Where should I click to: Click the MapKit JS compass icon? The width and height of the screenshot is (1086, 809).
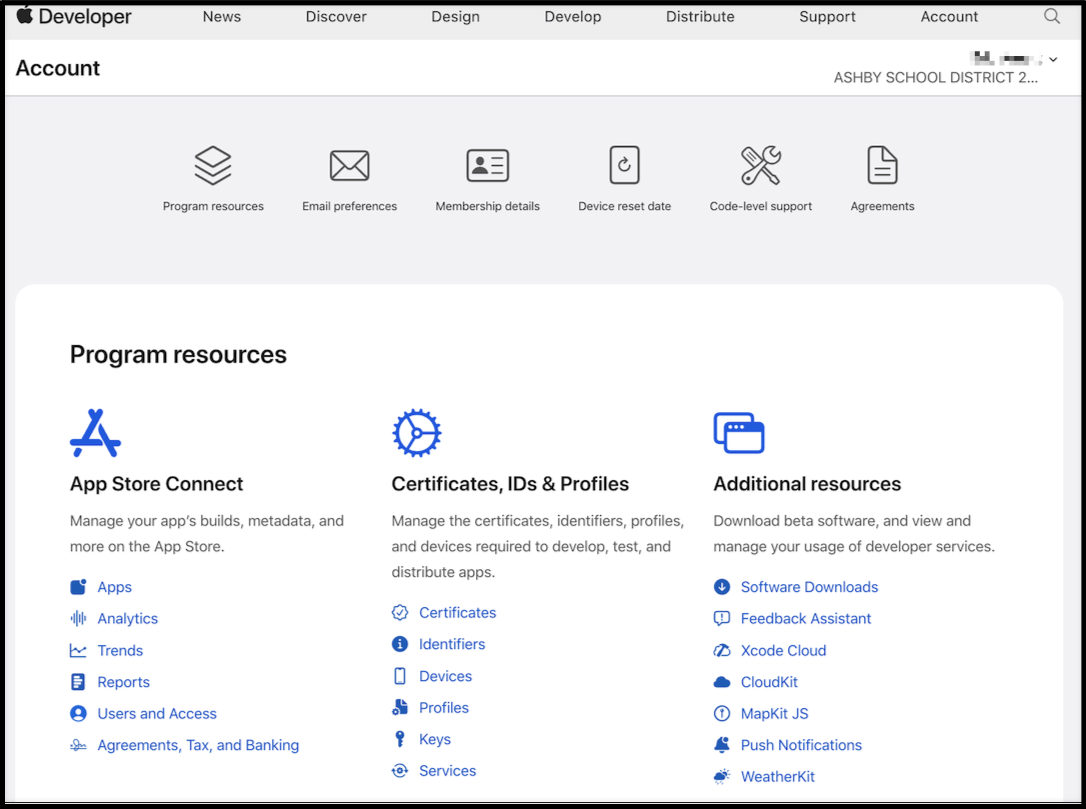point(722,713)
